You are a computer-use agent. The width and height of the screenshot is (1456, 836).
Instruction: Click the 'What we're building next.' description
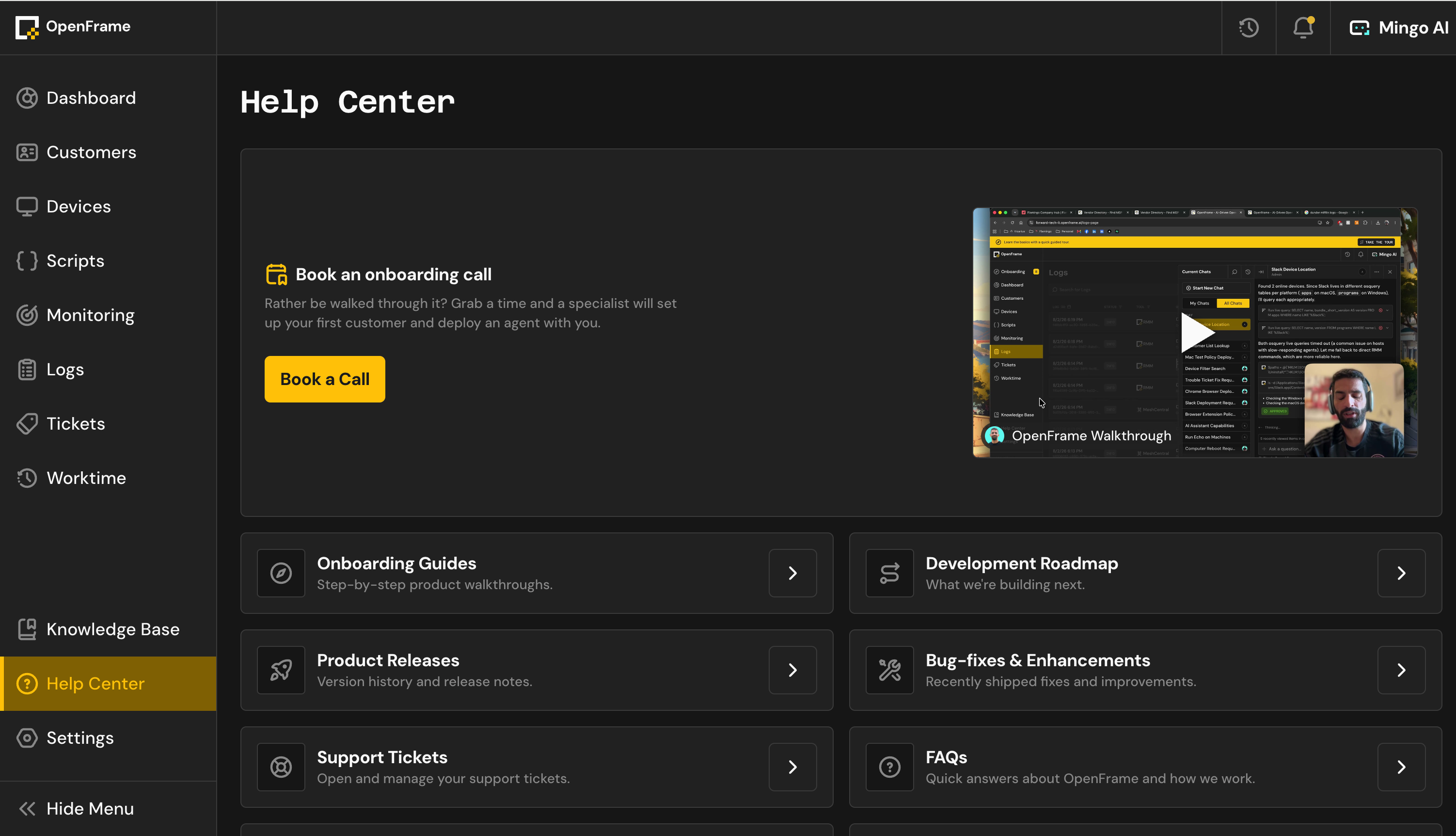point(1005,585)
